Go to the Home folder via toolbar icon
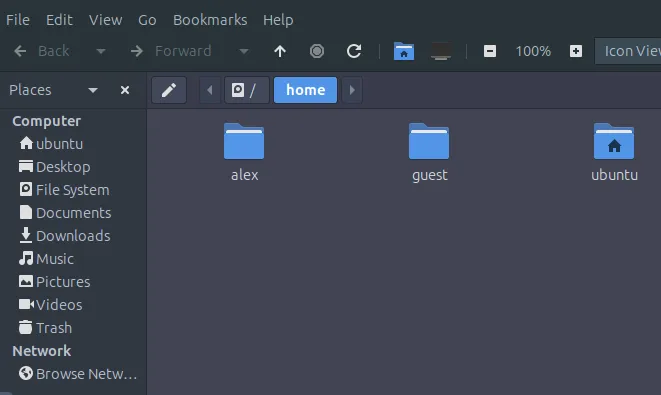The image size is (661, 395). (403, 51)
